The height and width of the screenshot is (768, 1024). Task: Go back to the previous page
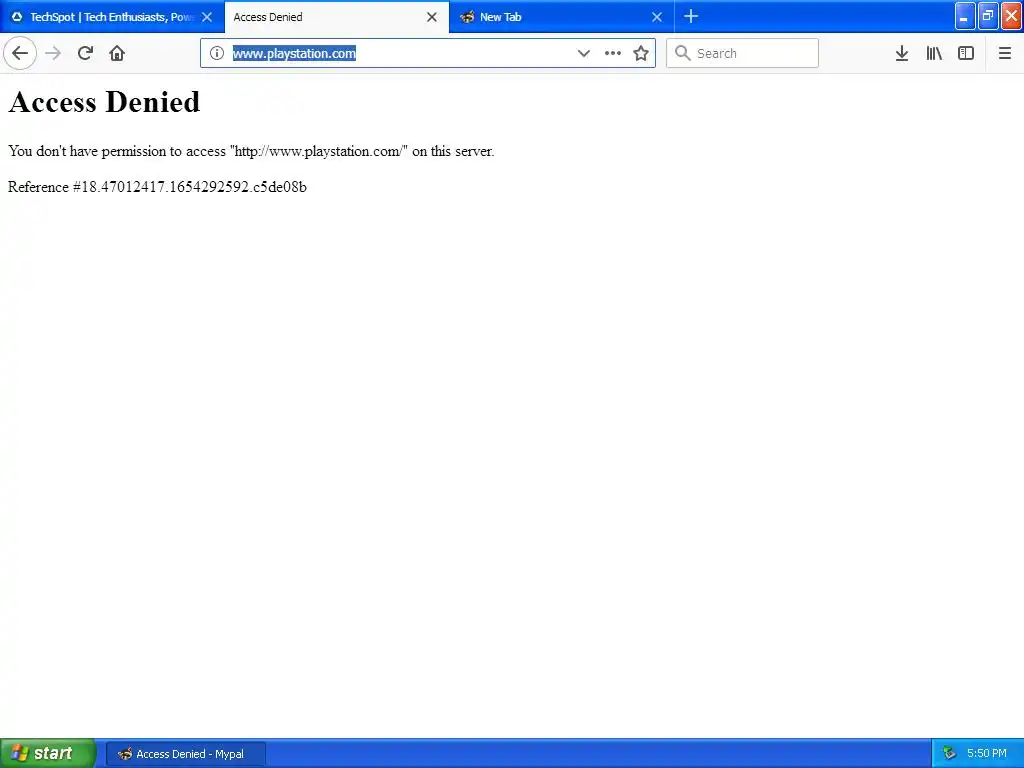[x=20, y=53]
